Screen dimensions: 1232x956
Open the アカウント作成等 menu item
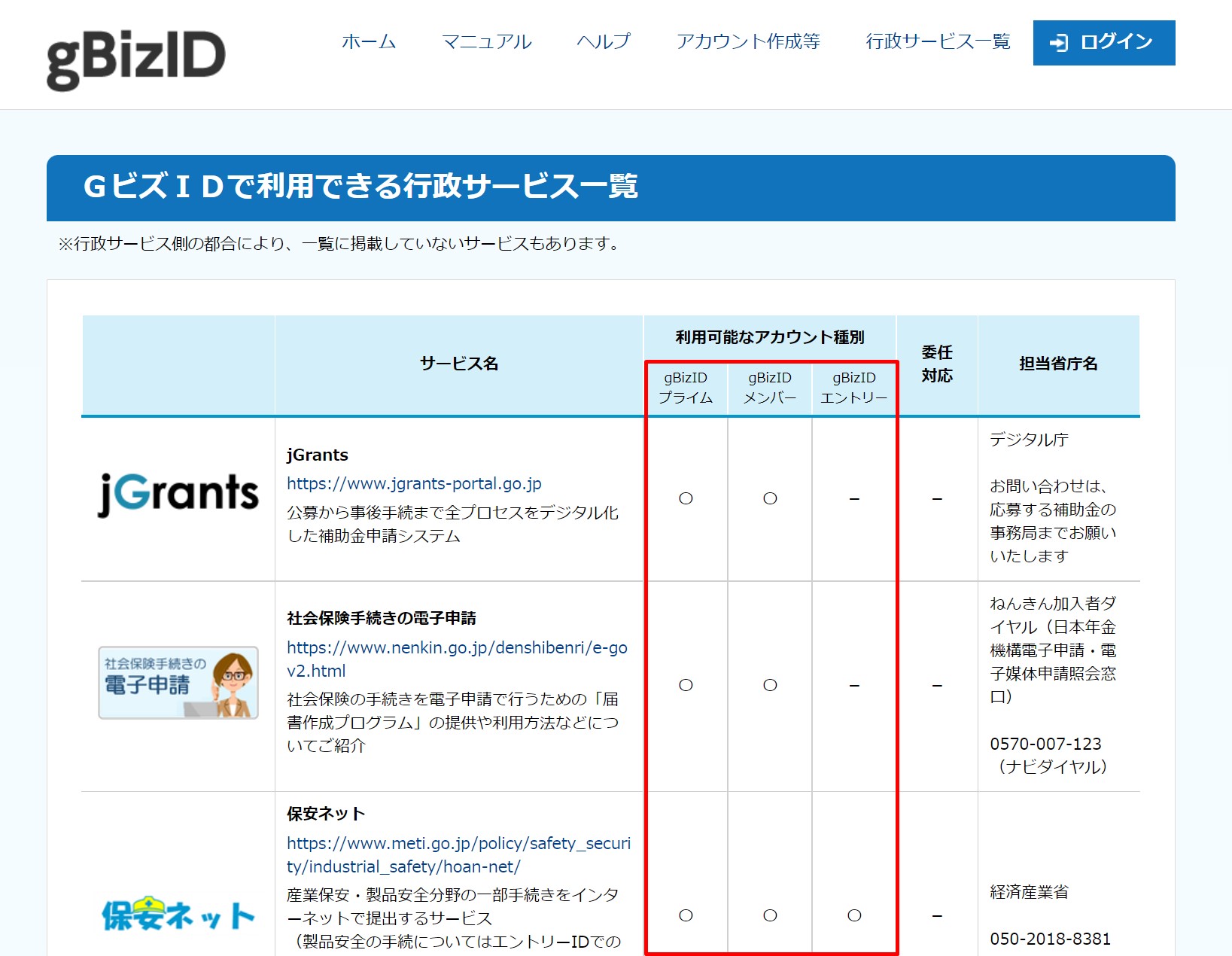(750, 43)
